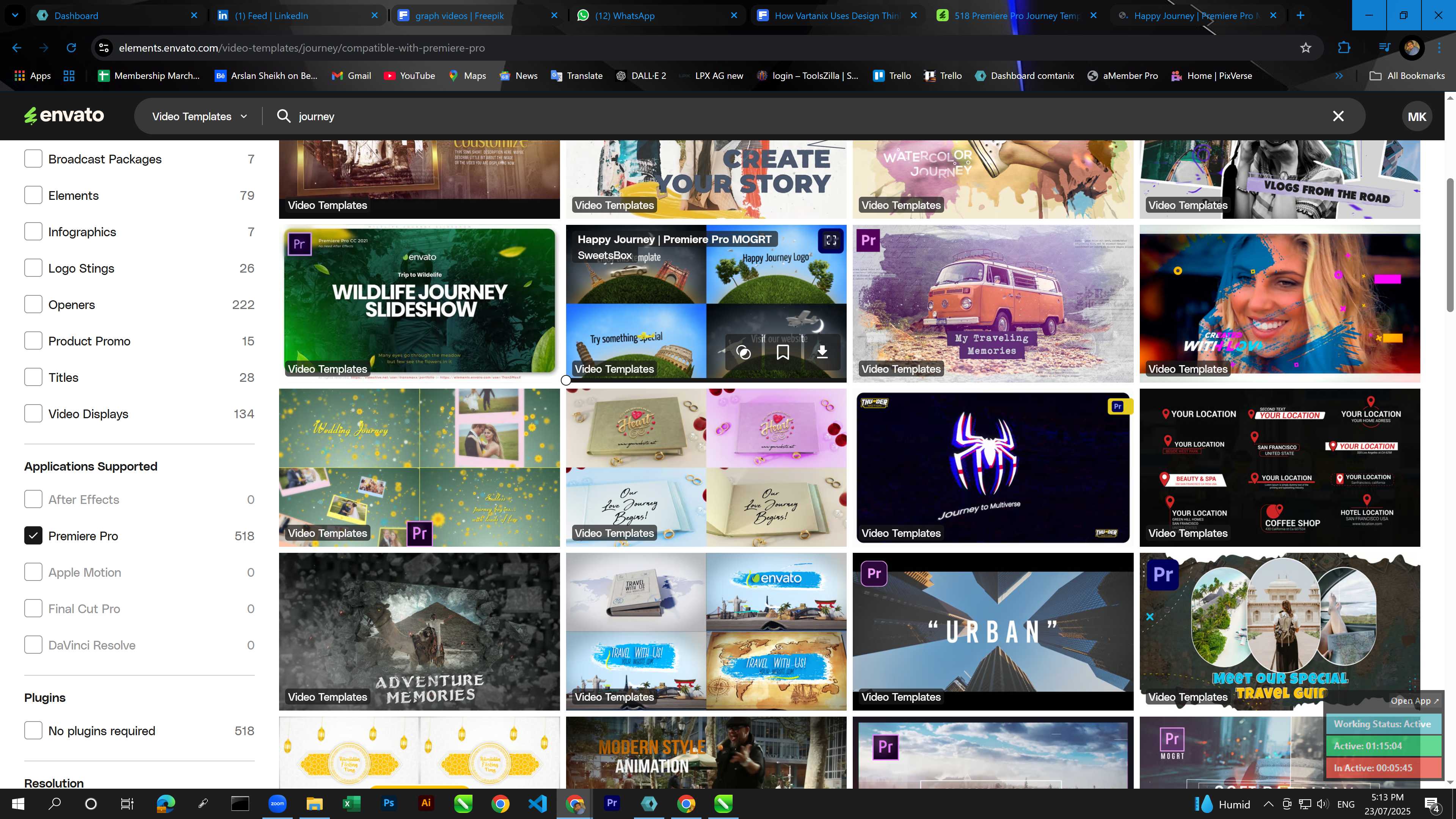
Task: Open aMember Pro bookmark
Action: 1122,76
